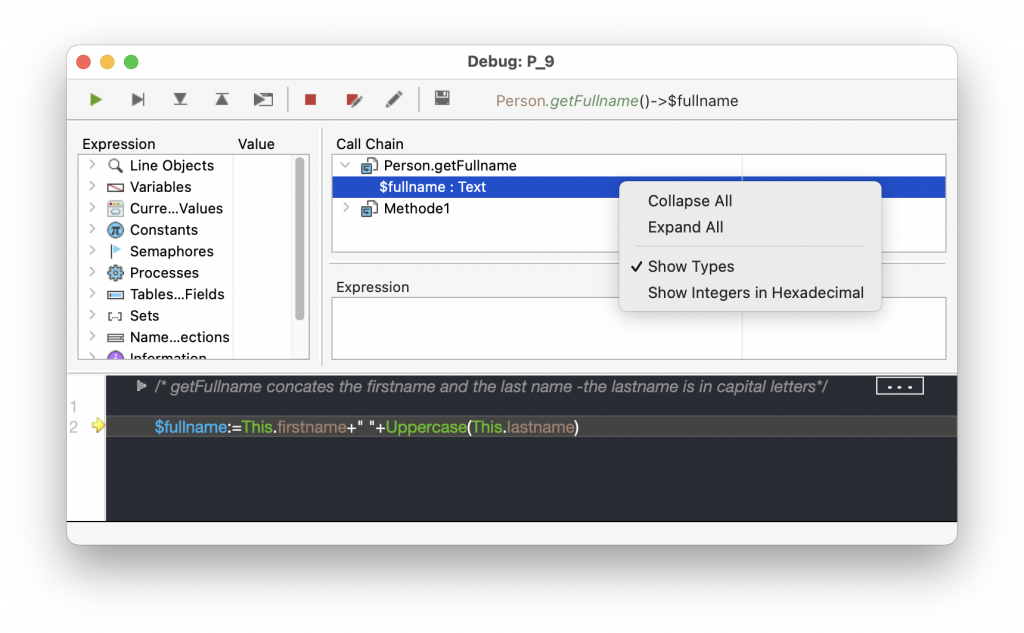The width and height of the screenshot is (1024, 633).
Task: Expand the Semaphores node
Action: pyautogui.click(x=92, y=251)
